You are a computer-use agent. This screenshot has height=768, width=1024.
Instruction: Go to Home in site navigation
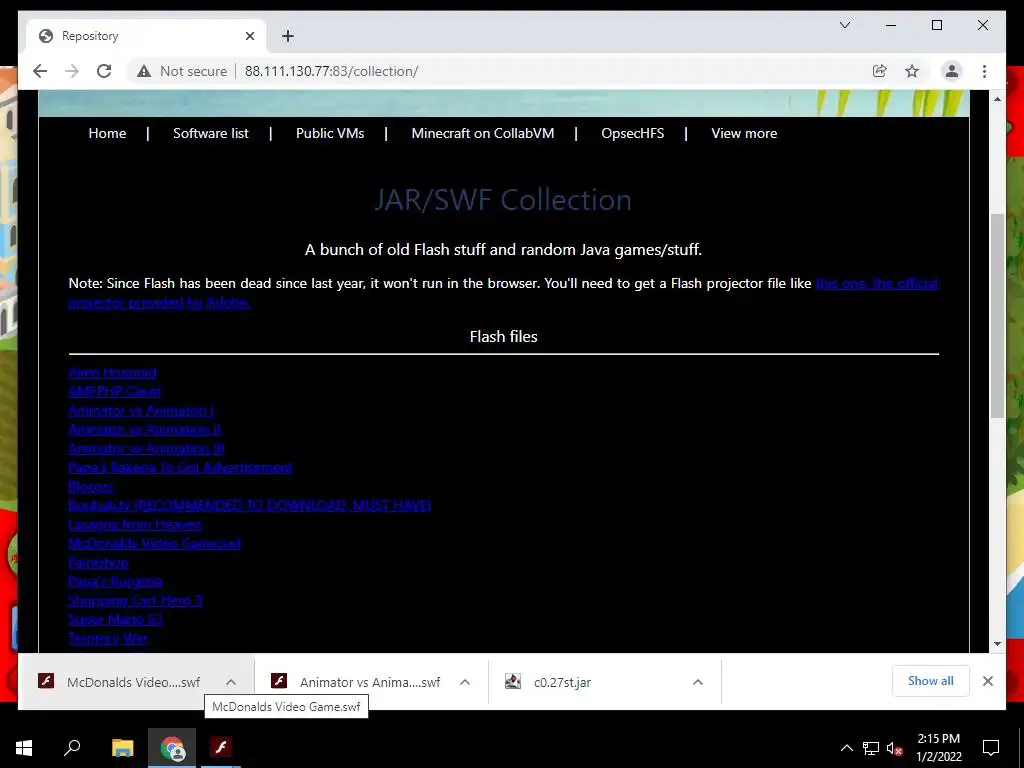107,133
